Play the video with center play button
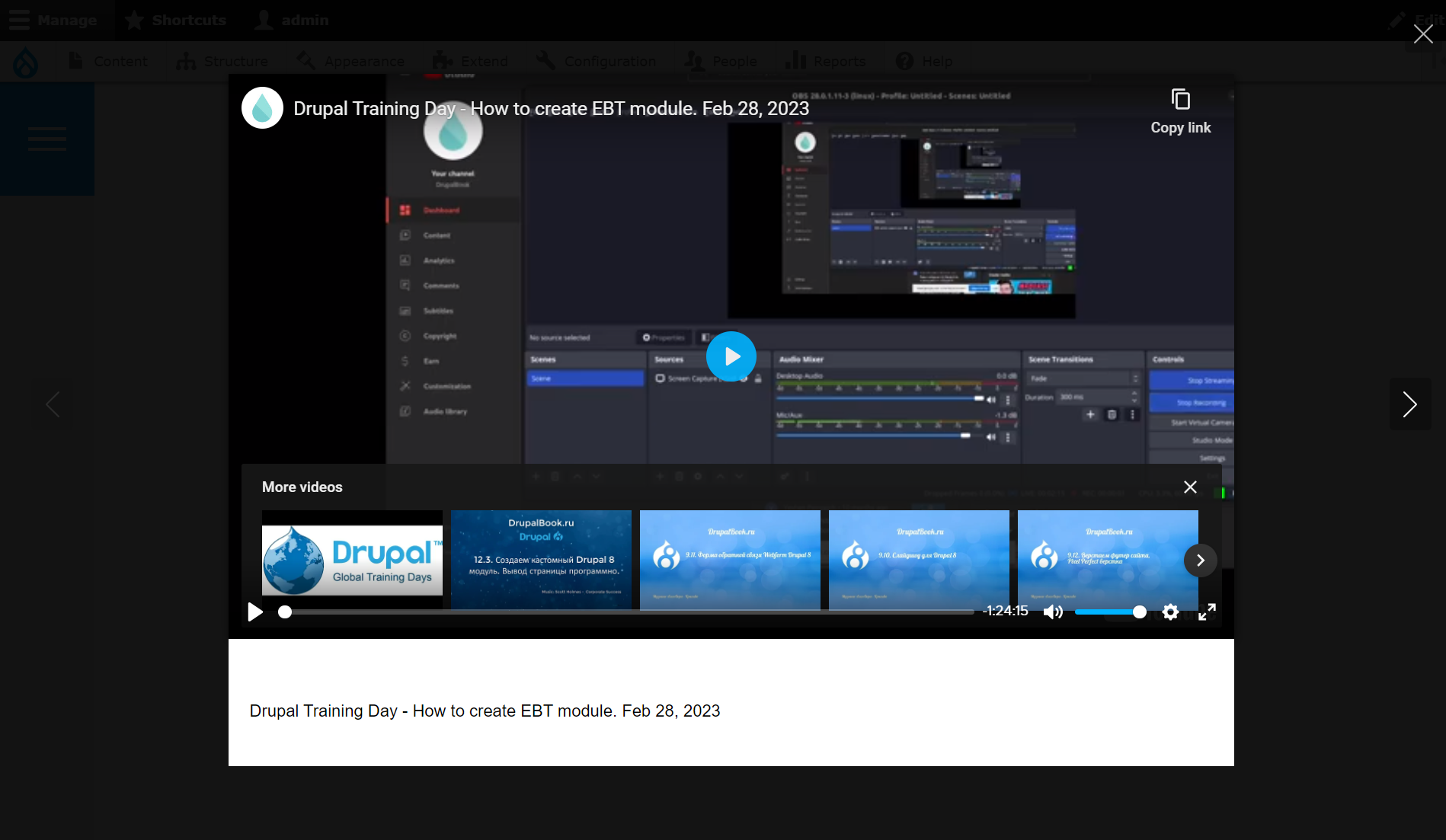The width and height of the screenshot is (1446, 840). [731, 356]
